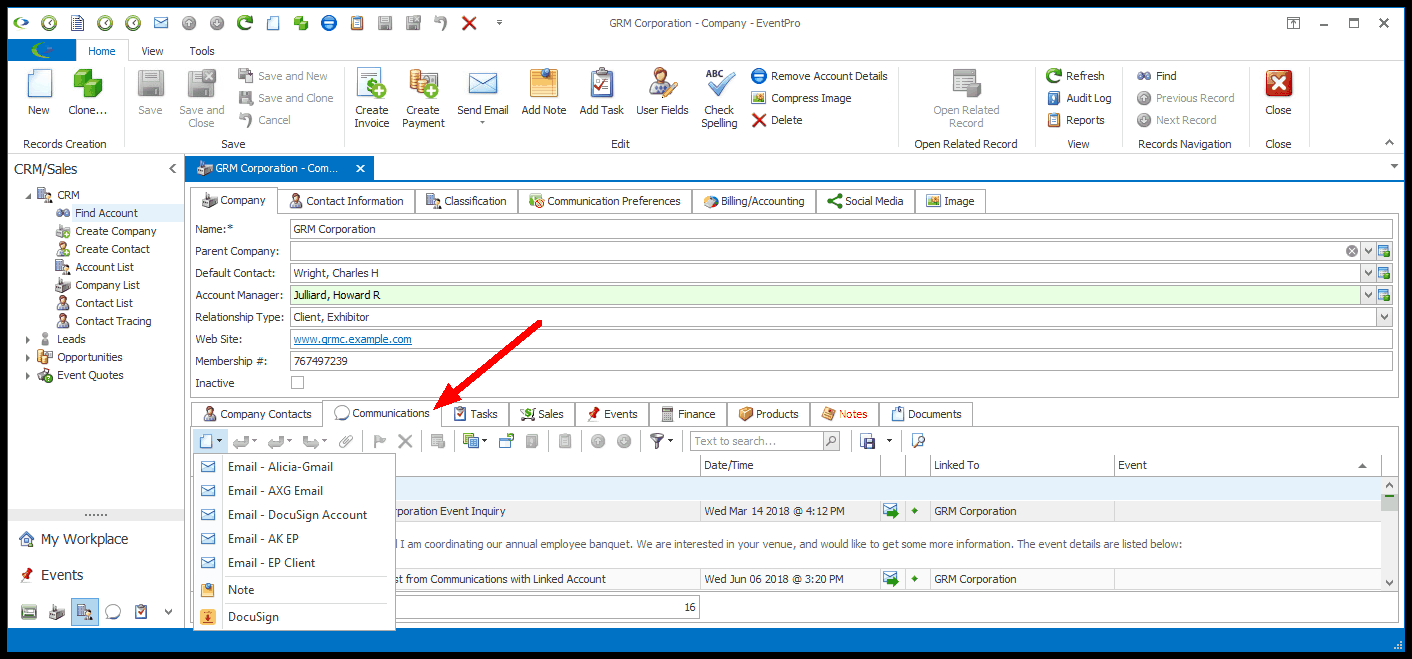Add a note using the ribbon icon
Screen dimensions: 1412x659
(x=544, y=83)
